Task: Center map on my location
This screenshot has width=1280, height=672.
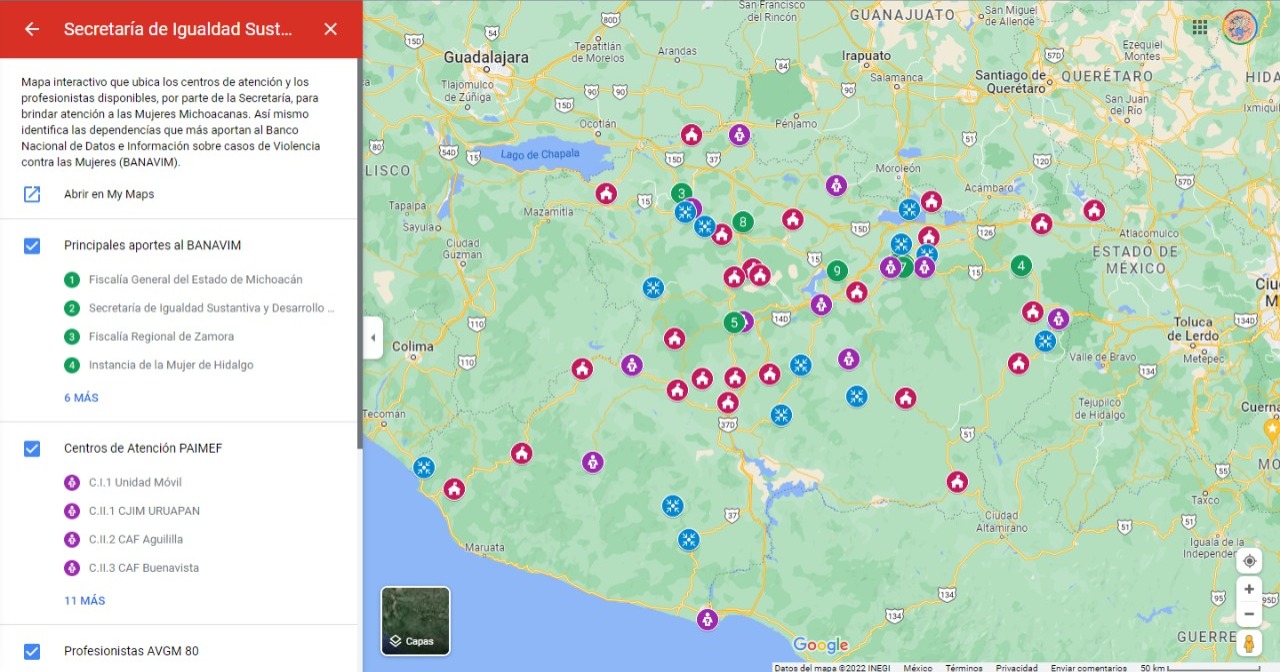Action: (1248, 561)
